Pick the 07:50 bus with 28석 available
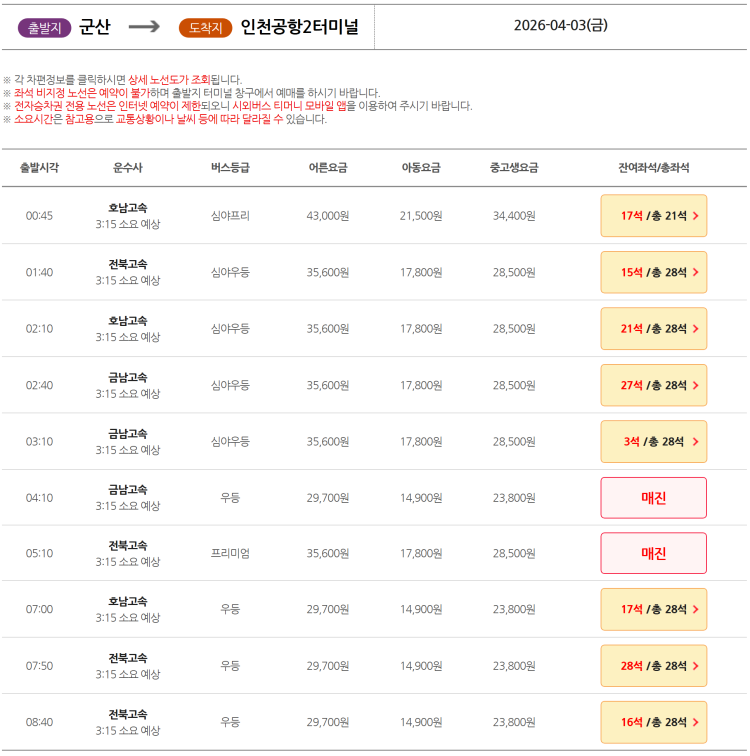This screenshot has height=756, width=750. pyautogui.click(x=653, y=665)
